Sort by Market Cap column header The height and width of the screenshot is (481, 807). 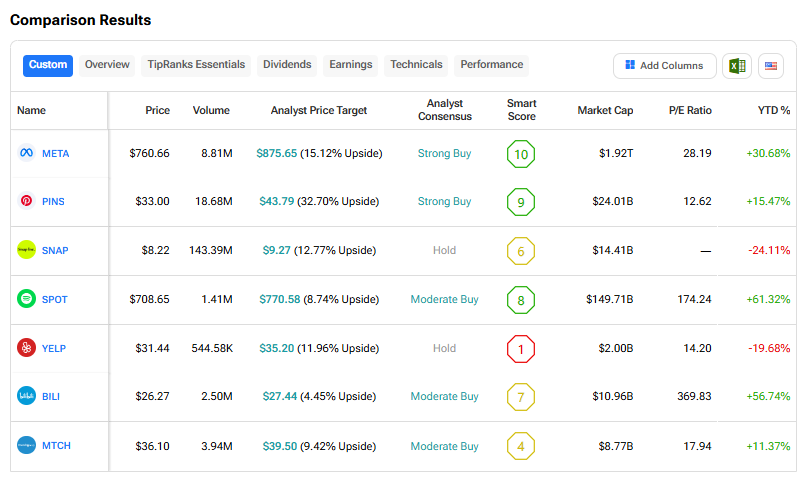tap(605, 110)
